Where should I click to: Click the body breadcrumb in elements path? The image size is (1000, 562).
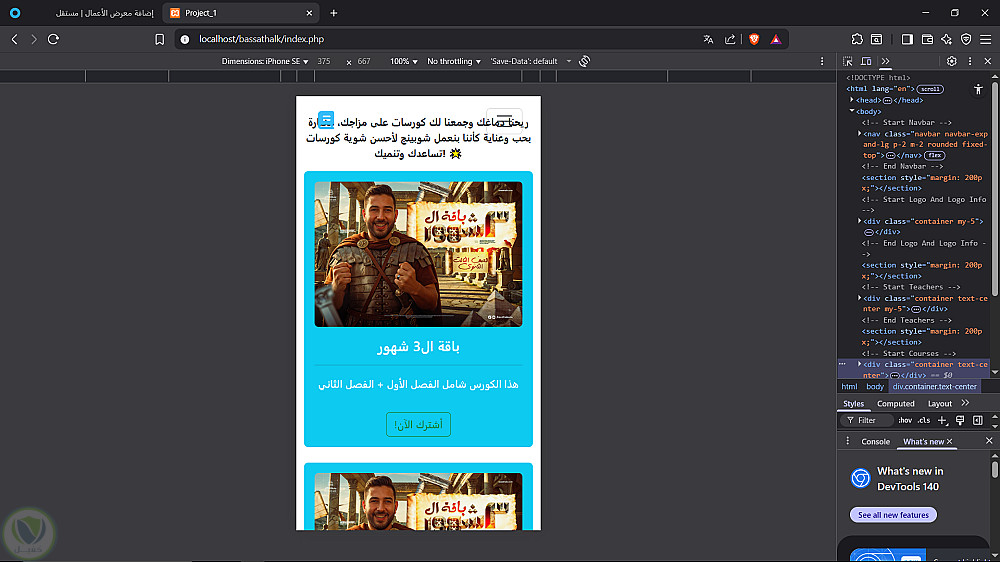pos(875,387)
